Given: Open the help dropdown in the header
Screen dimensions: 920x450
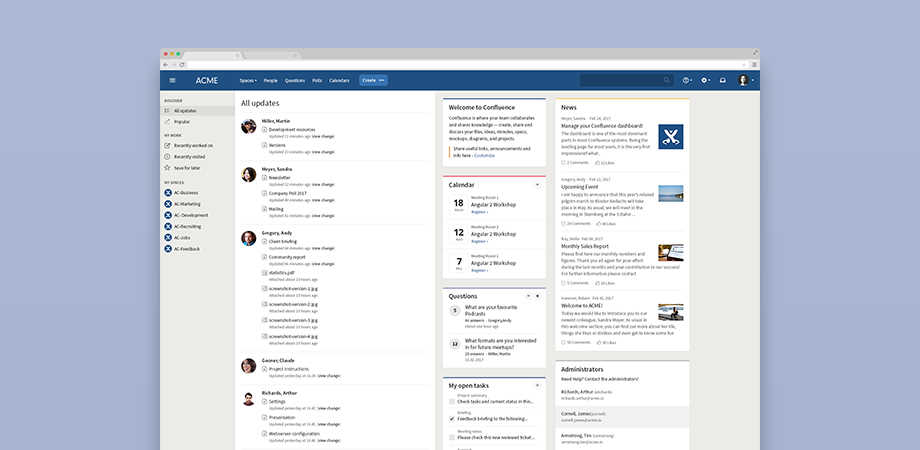Looking at the screenshot, I should [x=687, y=80].
